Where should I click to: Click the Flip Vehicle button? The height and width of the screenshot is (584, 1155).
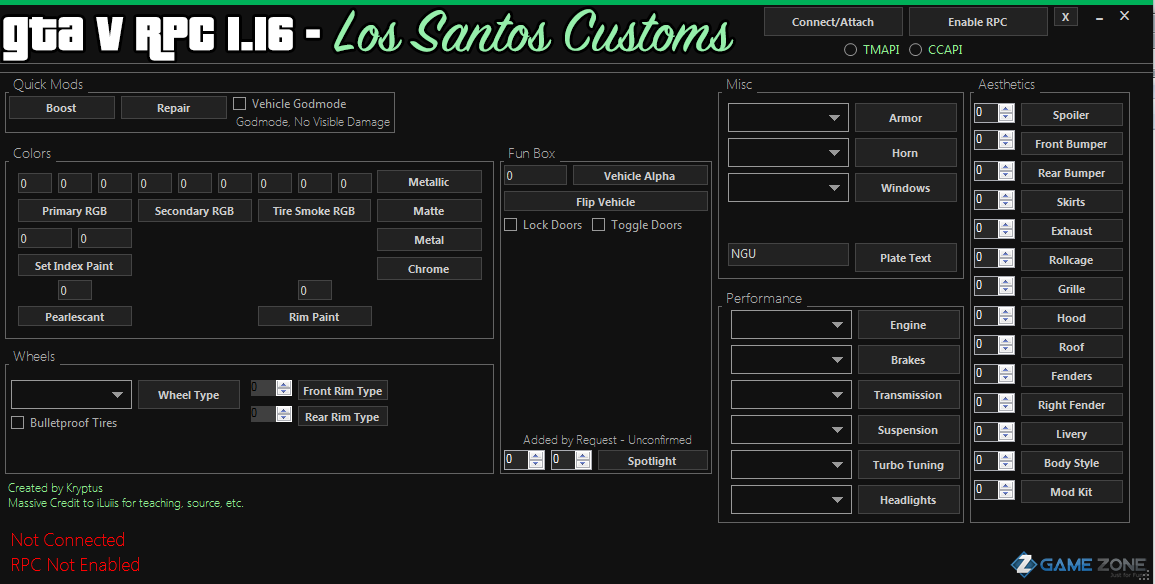[605, 202]
